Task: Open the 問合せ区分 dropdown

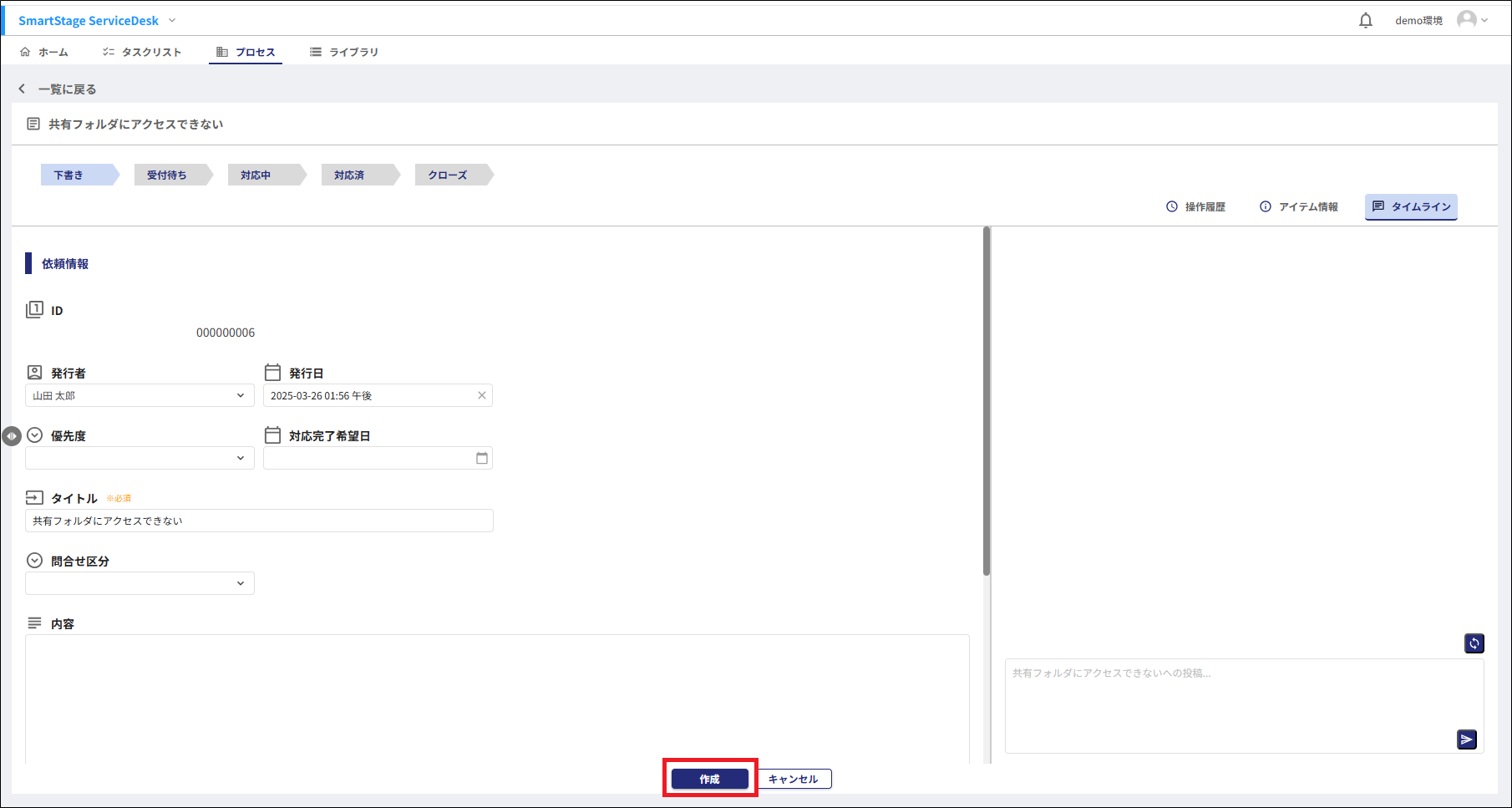Action: pyautogui.click(x=240, y=584)
